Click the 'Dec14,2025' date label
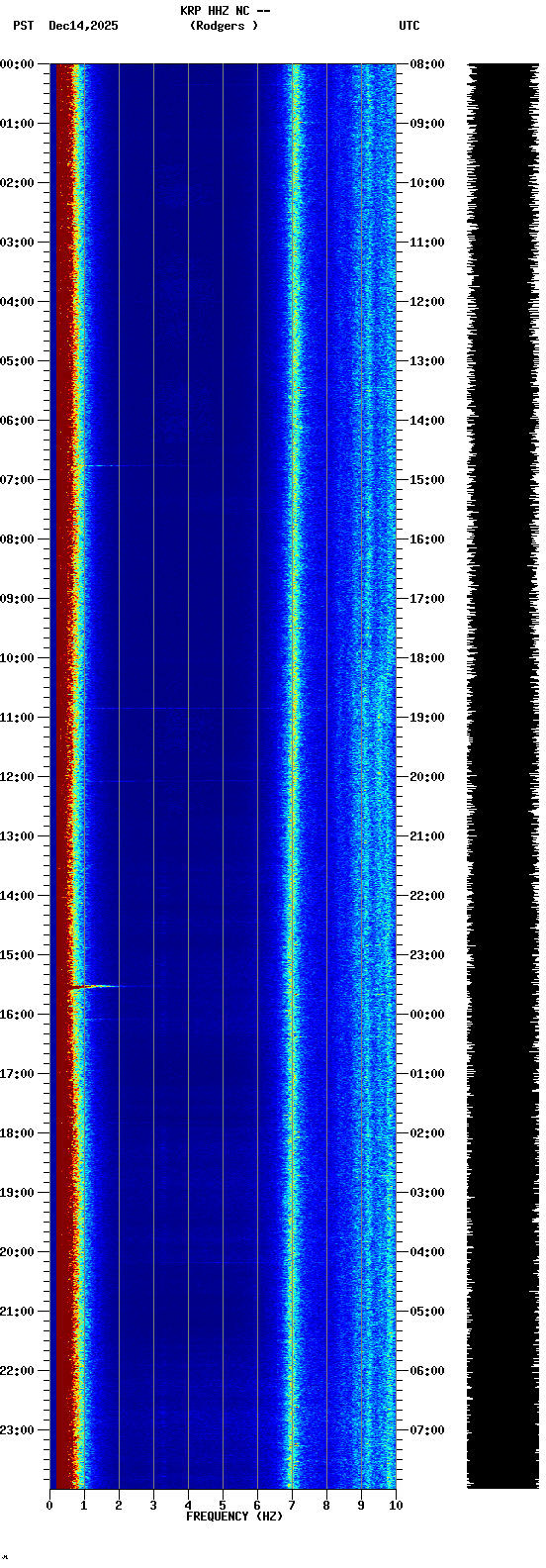The width and height of the screenshot is (546, 1568). (x=83, y=26)
